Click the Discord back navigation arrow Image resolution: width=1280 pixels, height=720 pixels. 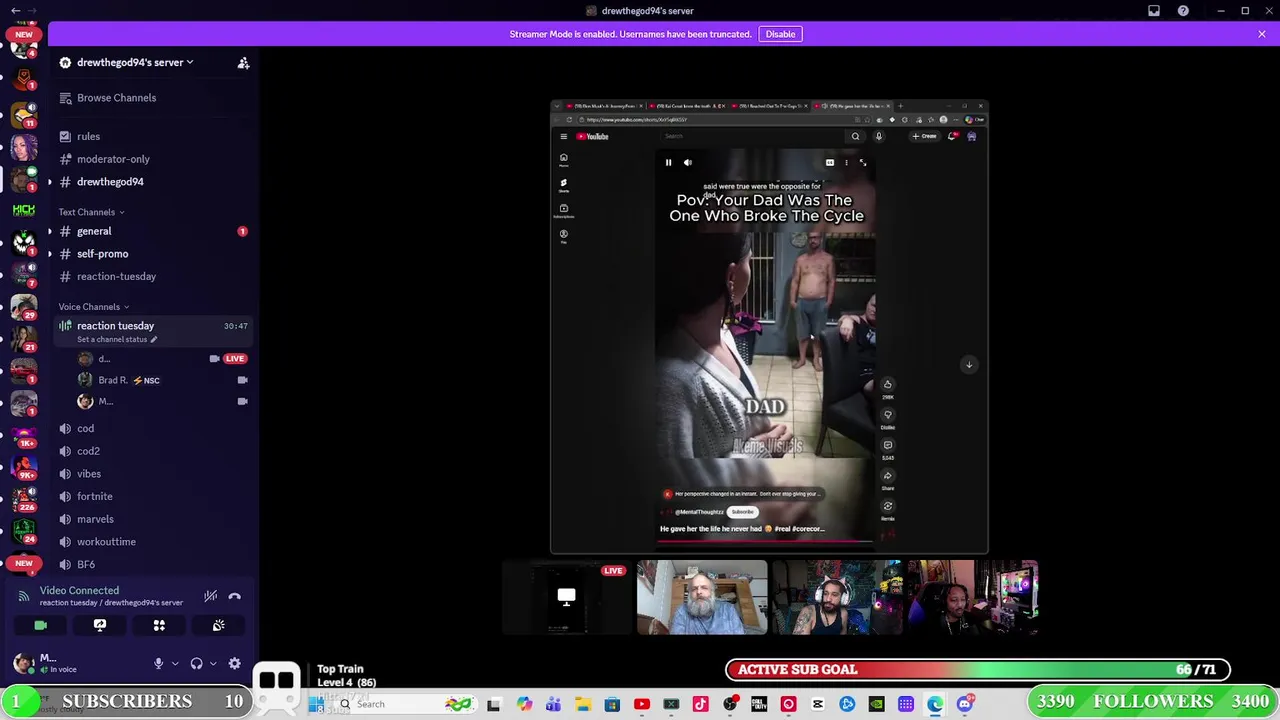point(15,11)
